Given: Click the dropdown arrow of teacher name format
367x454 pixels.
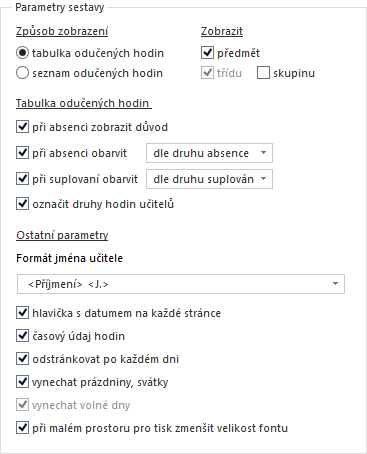Looking at the screenshot, I should coord(335,284).
